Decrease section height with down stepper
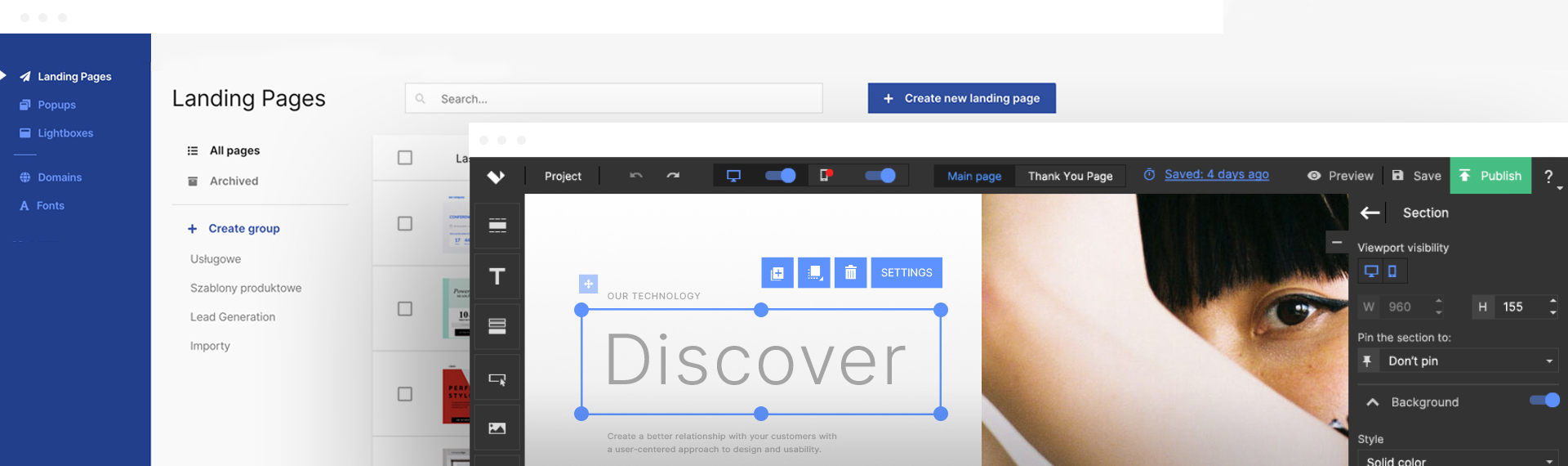1568x466 pixels. 1552,312
